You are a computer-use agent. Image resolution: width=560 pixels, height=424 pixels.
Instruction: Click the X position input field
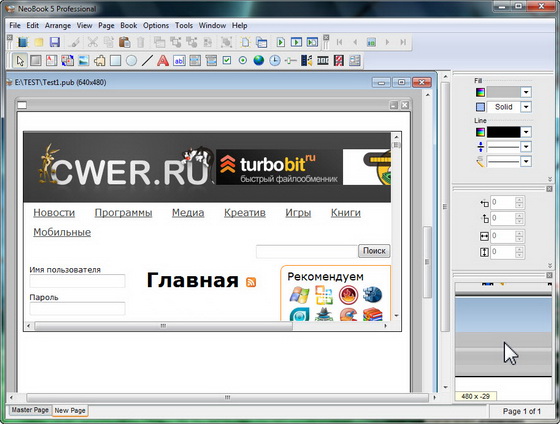503,203
